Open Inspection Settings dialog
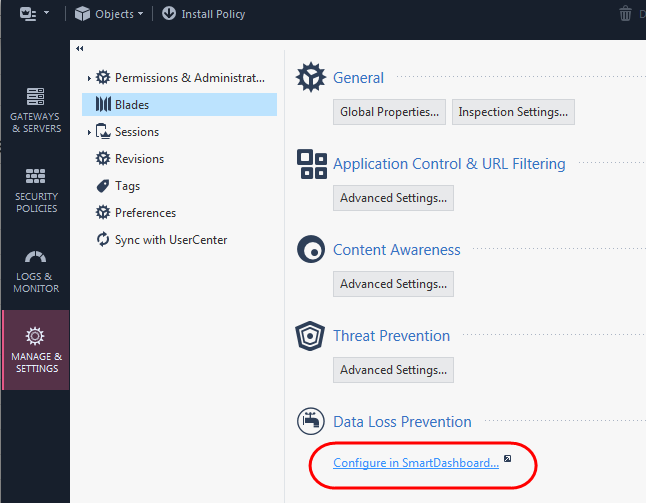Screen dimensions: 646x503 [x=513, y=112]
